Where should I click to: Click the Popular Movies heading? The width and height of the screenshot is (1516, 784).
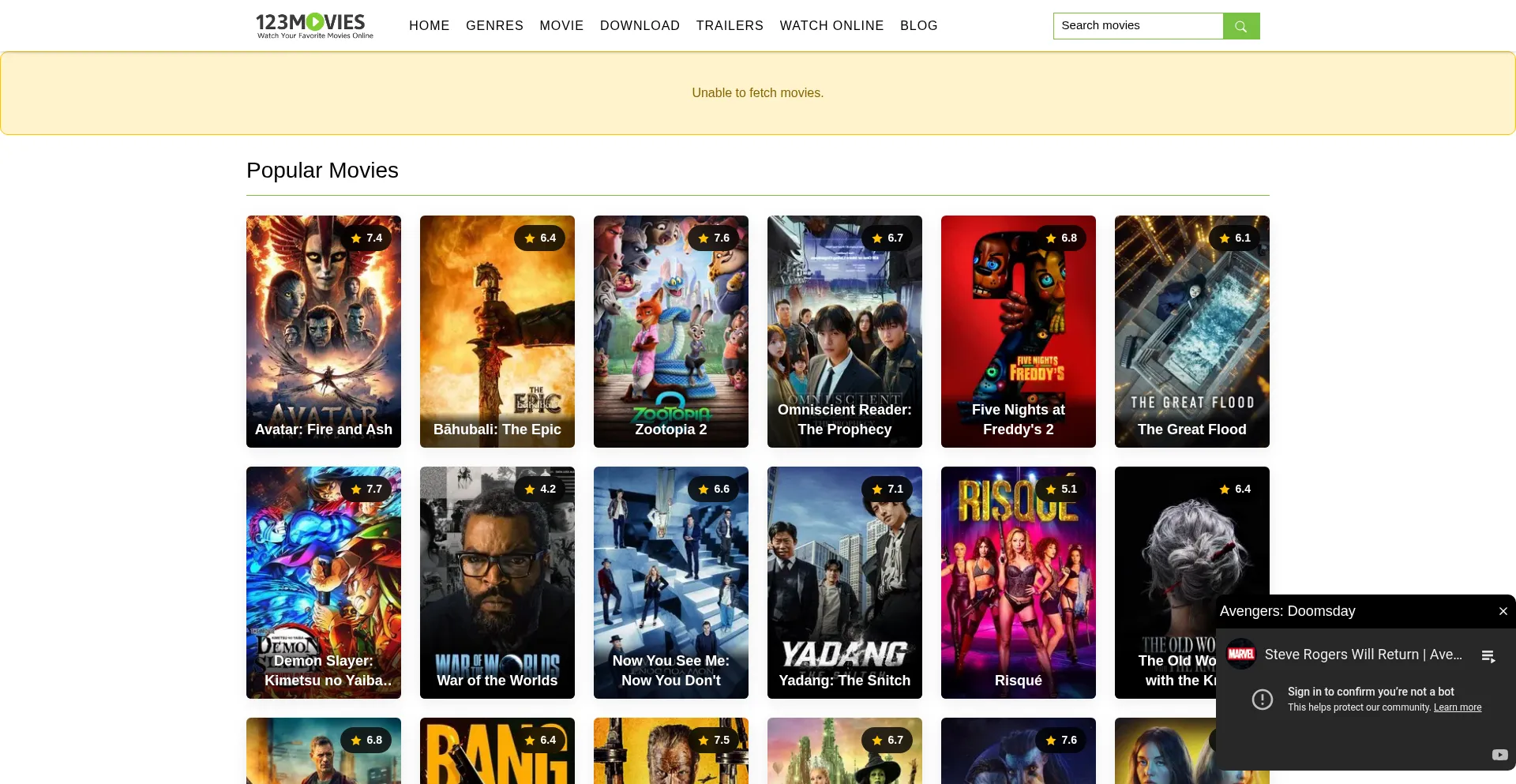pos(322,171)
